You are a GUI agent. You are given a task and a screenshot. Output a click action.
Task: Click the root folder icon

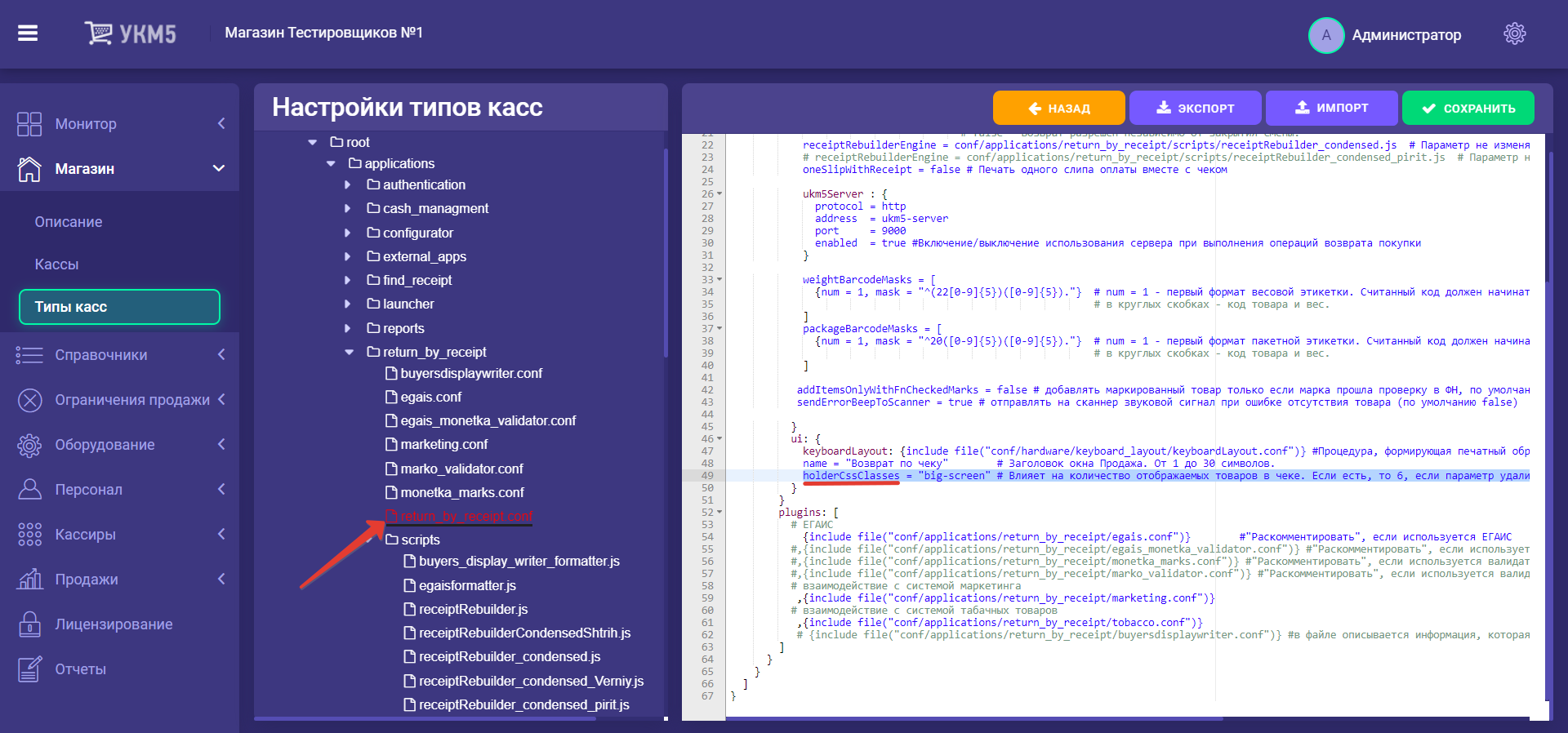[x=336, y=142]
